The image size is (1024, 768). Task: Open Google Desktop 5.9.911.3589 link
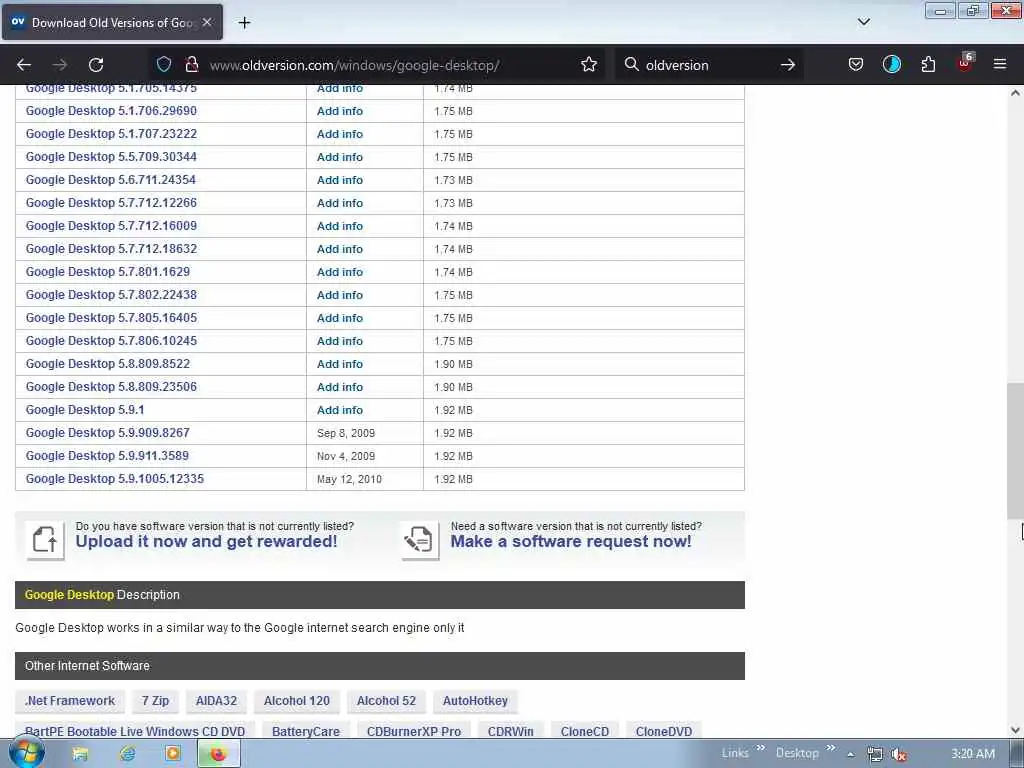[x=107, y=456]
